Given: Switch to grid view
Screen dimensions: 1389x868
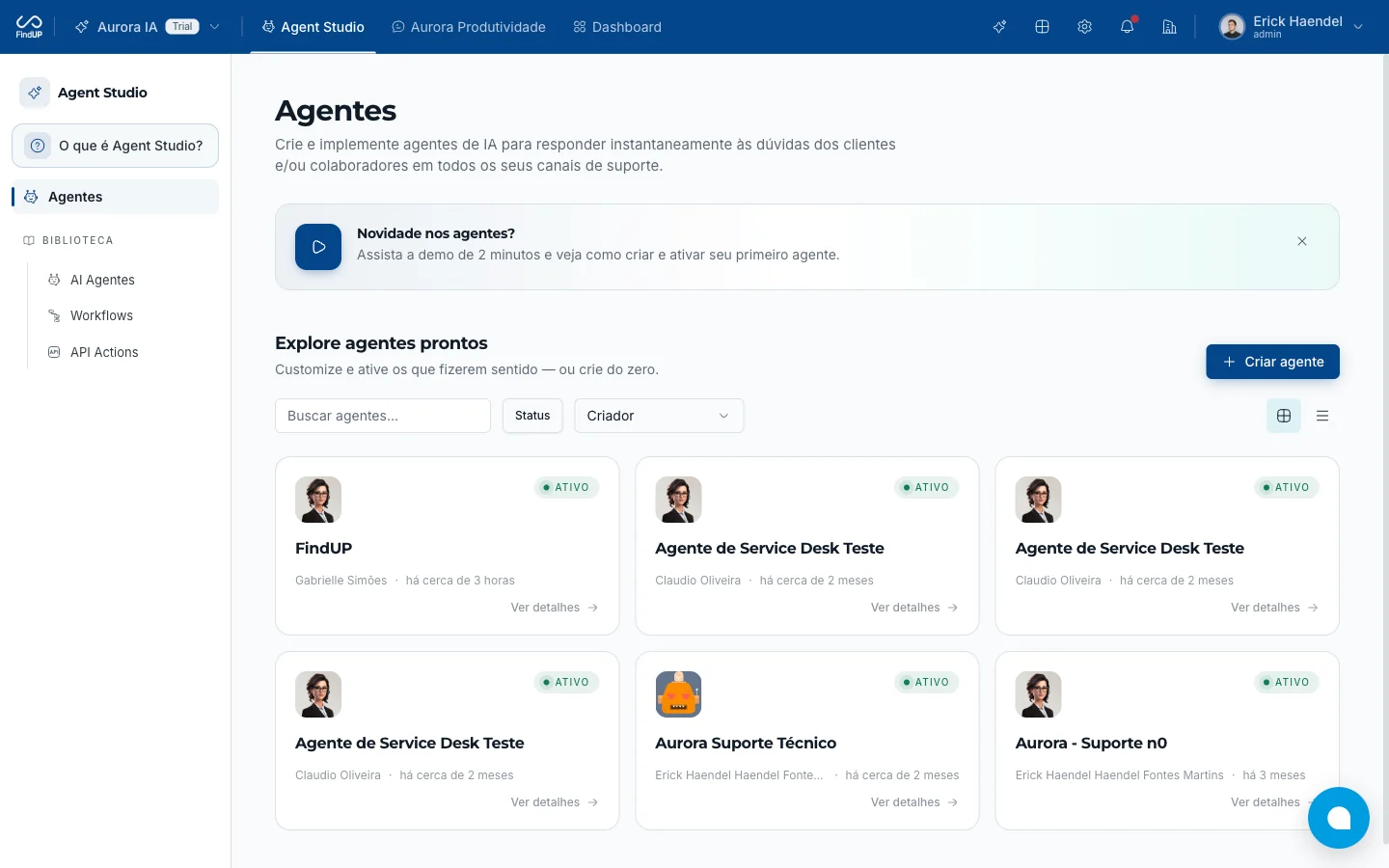Looking at the screenshot, I should point(1284,416).
